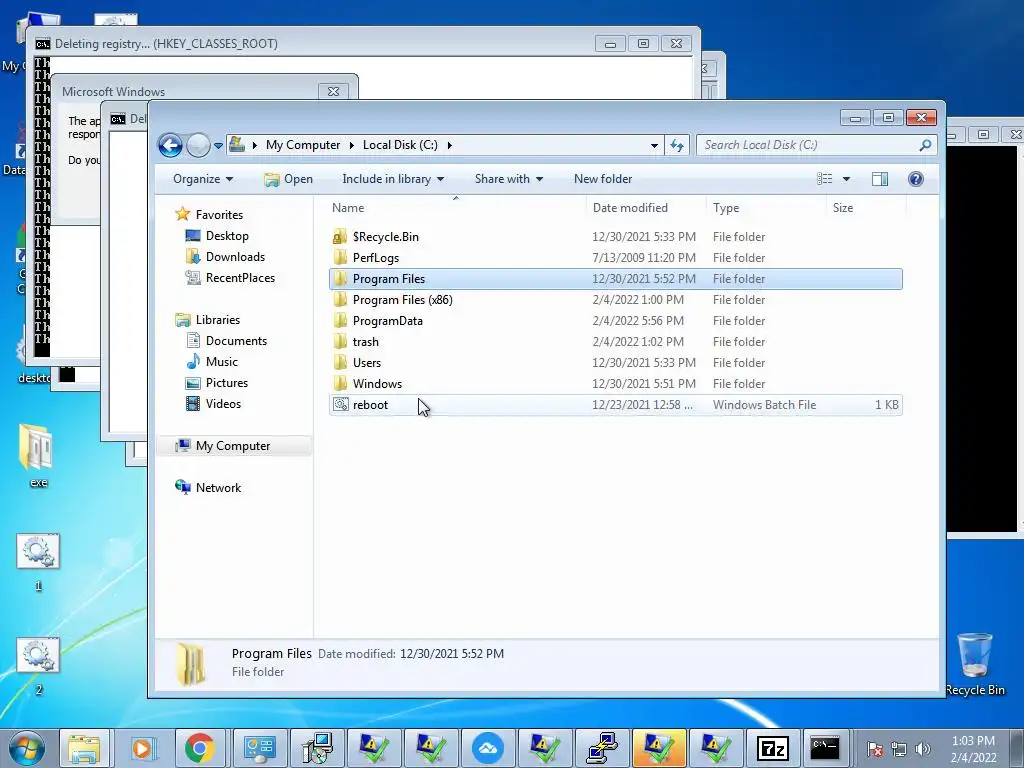Image resolution: width=1024 pixels, height=768 pixels.
Task: Change view using the views icon
Action: coord(825,179)
